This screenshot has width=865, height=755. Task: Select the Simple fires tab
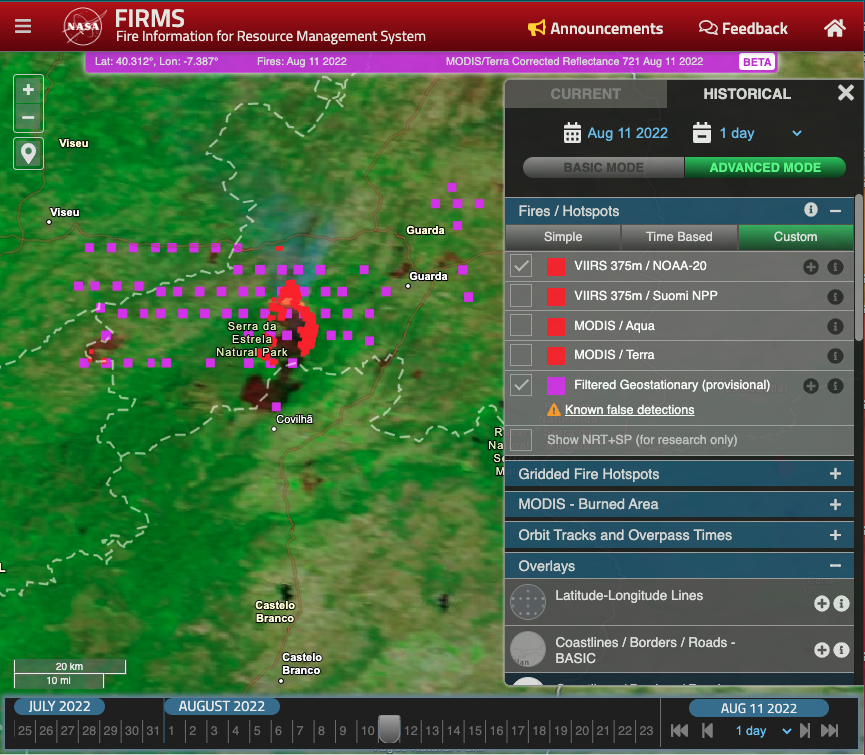tap(563, 237)
